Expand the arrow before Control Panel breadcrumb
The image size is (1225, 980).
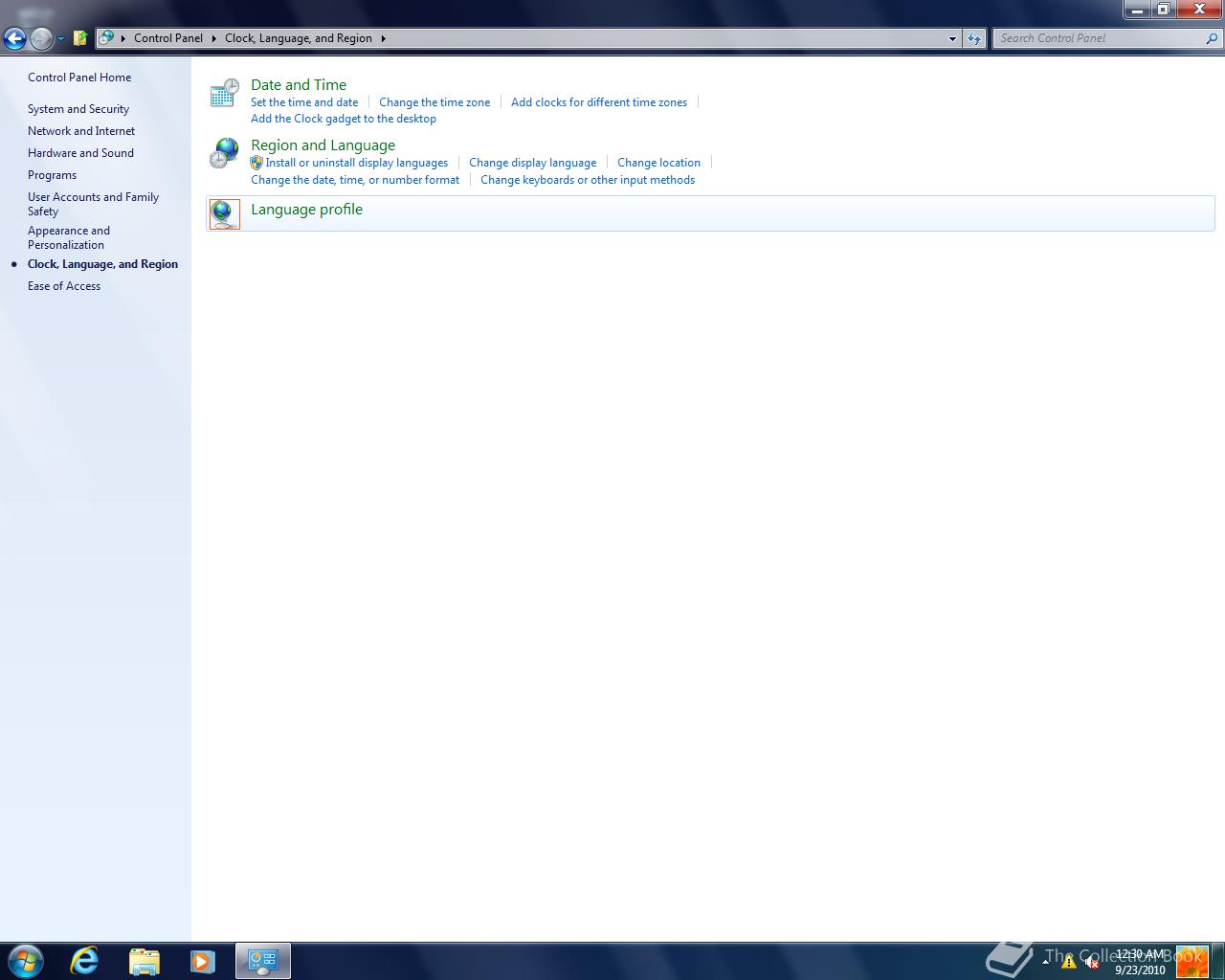pyautogui.click(x=123, y=38)
